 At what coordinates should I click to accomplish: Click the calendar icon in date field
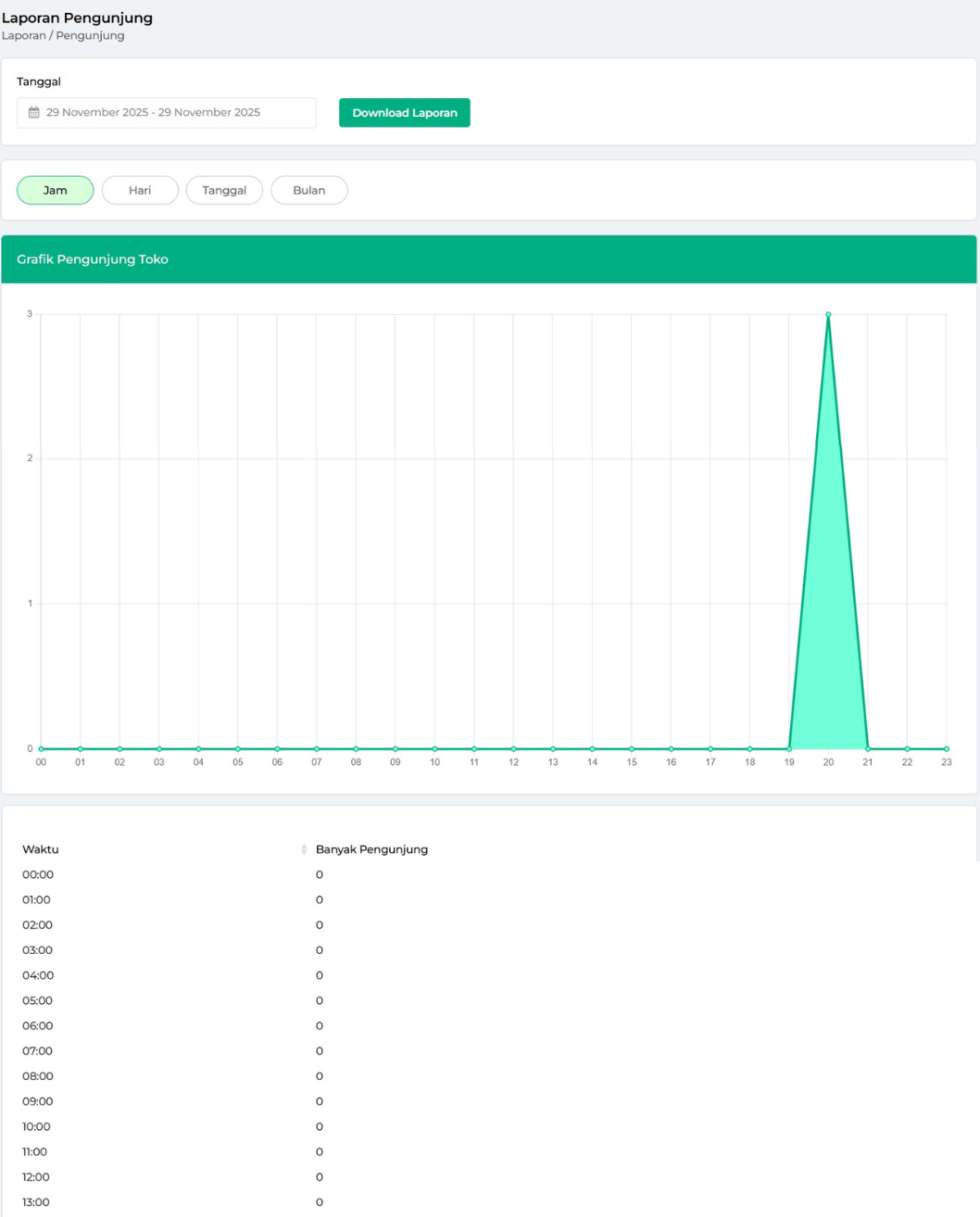(x=34, y=113)
